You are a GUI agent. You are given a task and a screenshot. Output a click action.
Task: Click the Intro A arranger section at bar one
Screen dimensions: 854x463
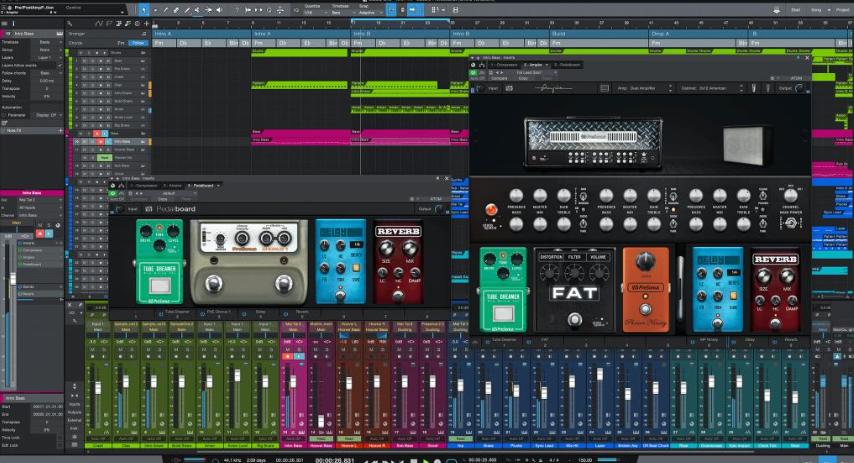tap(202, 34)
